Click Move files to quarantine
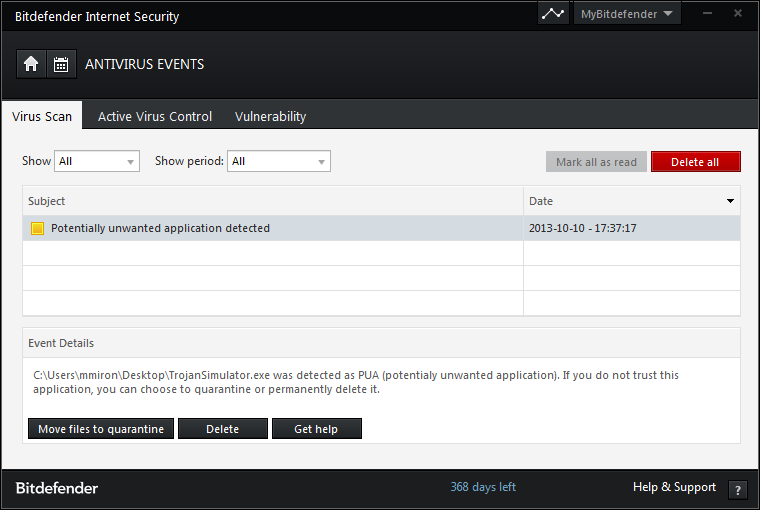Screen dimensions: 760x510 tap(101, 429)
